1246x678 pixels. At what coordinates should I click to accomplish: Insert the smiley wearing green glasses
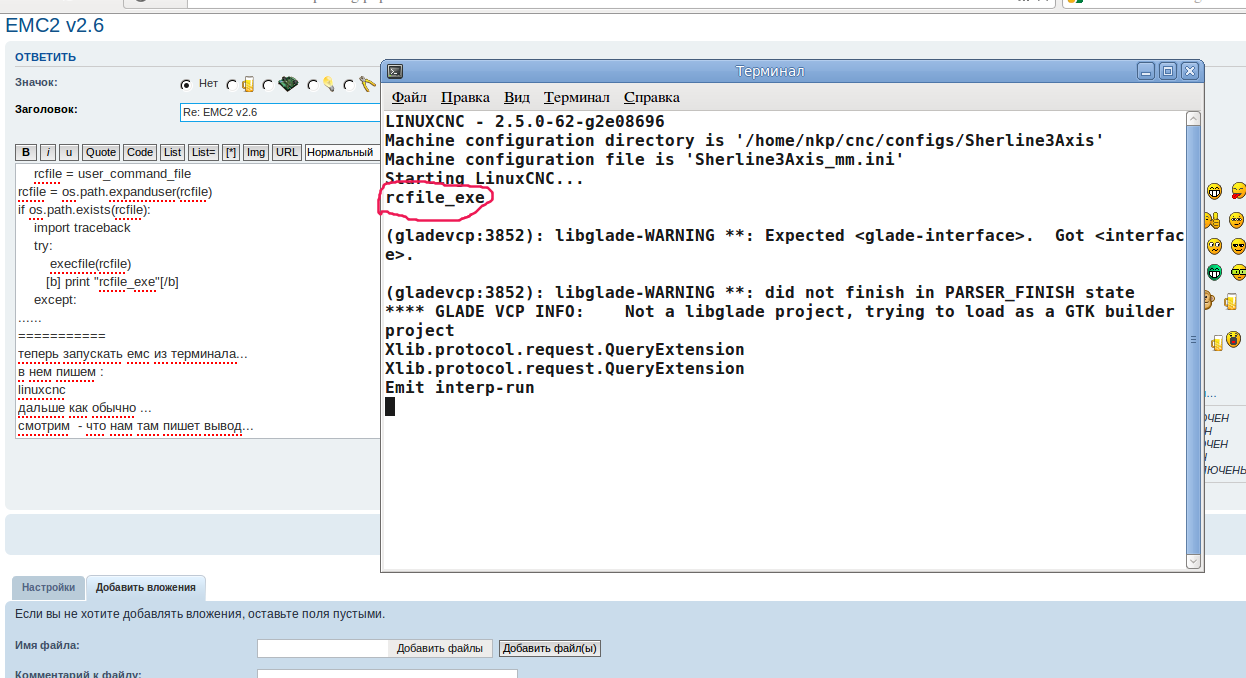click(x=1238, y=271)
